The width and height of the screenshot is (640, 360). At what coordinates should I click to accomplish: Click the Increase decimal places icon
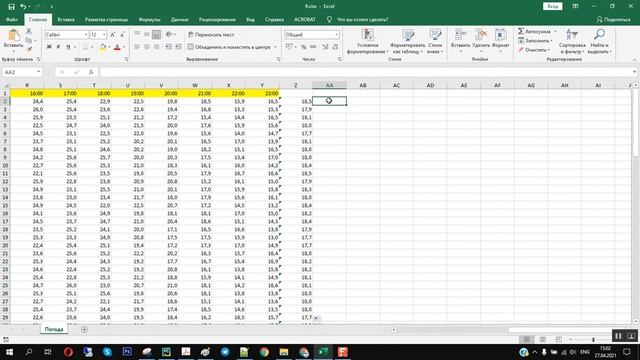(x=325, y=47)
